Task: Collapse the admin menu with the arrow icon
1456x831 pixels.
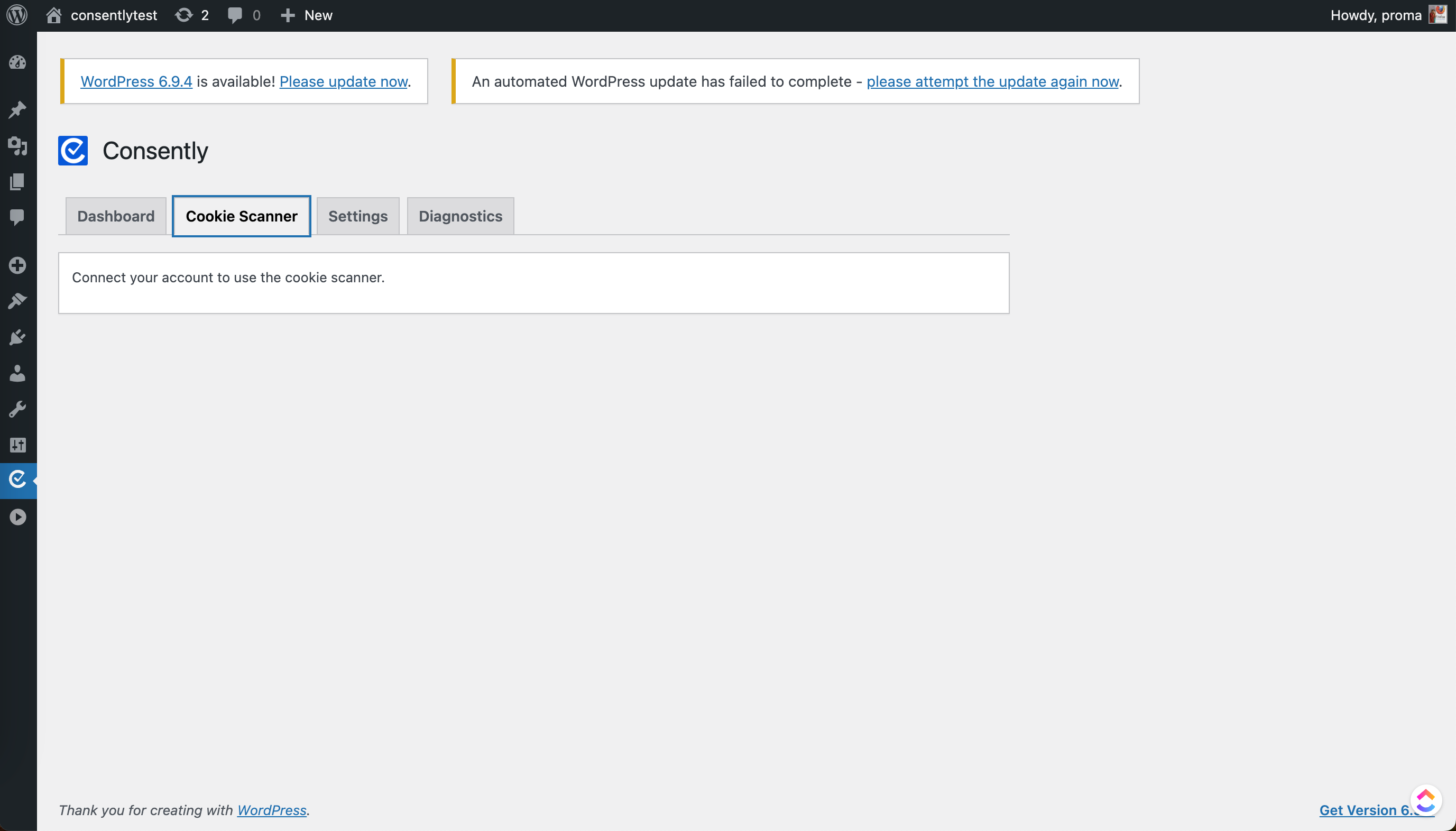Action: point(17,517)
